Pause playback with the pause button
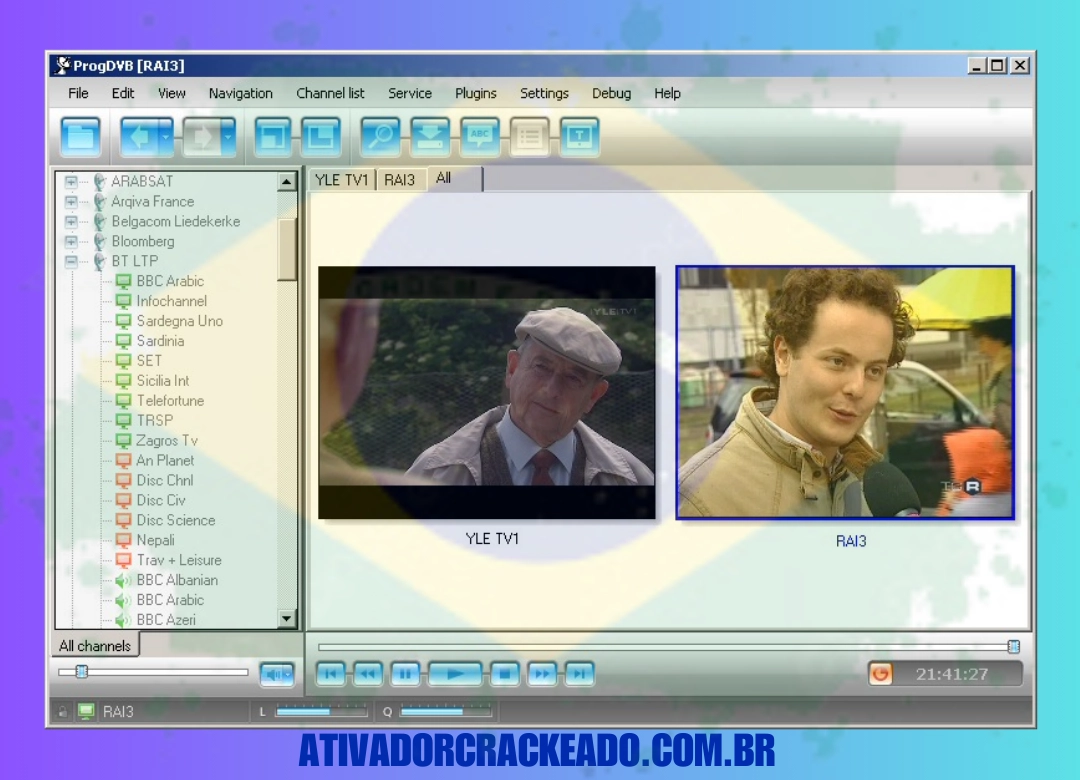The width and height of the screenshot is (1080, 780). point(405,673)
